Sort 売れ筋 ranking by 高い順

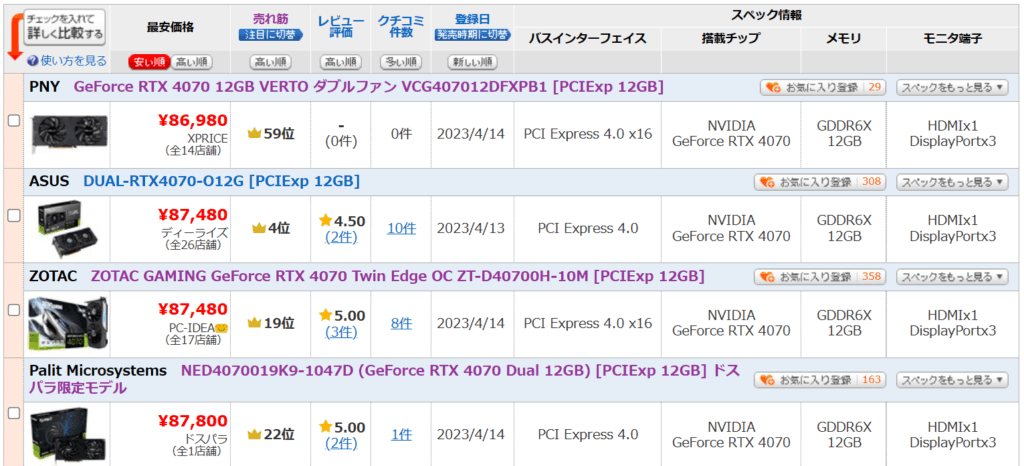pos(270,63)
